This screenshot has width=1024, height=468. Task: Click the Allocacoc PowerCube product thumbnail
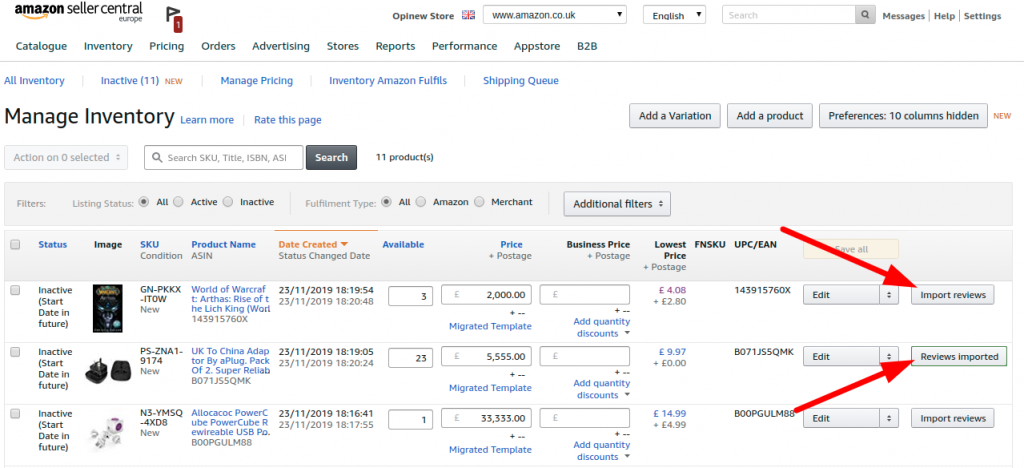coord(106,433)
